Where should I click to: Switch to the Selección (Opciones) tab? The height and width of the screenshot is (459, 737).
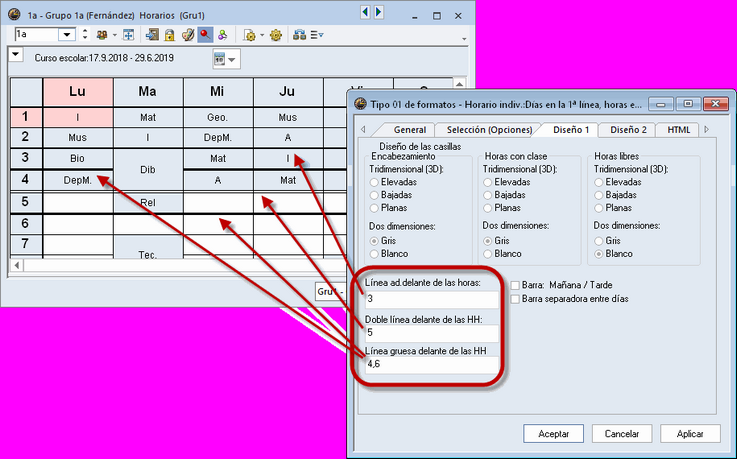pos(489,130)
